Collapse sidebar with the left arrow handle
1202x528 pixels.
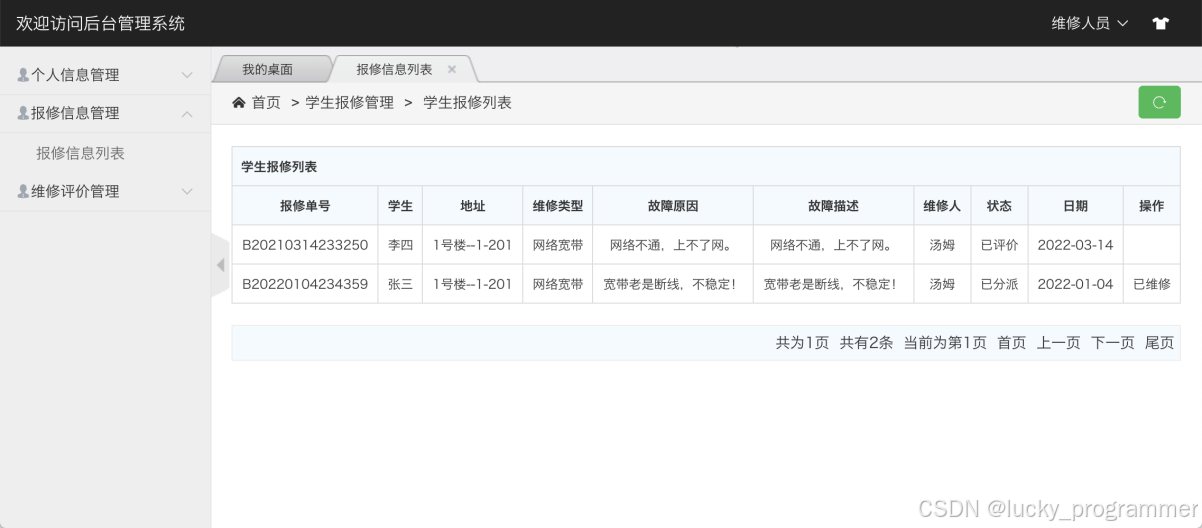(220, 265)
